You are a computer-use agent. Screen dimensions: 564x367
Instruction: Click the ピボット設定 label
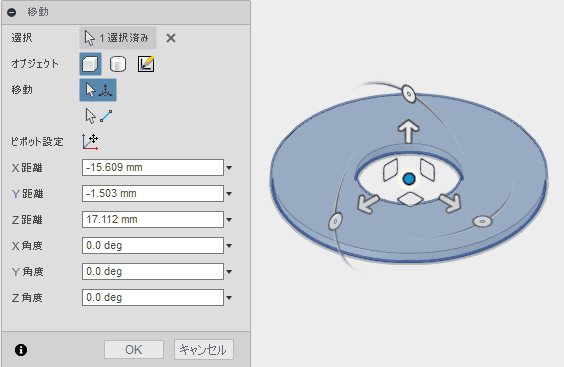pyautogui.click(x=37, y=142)
